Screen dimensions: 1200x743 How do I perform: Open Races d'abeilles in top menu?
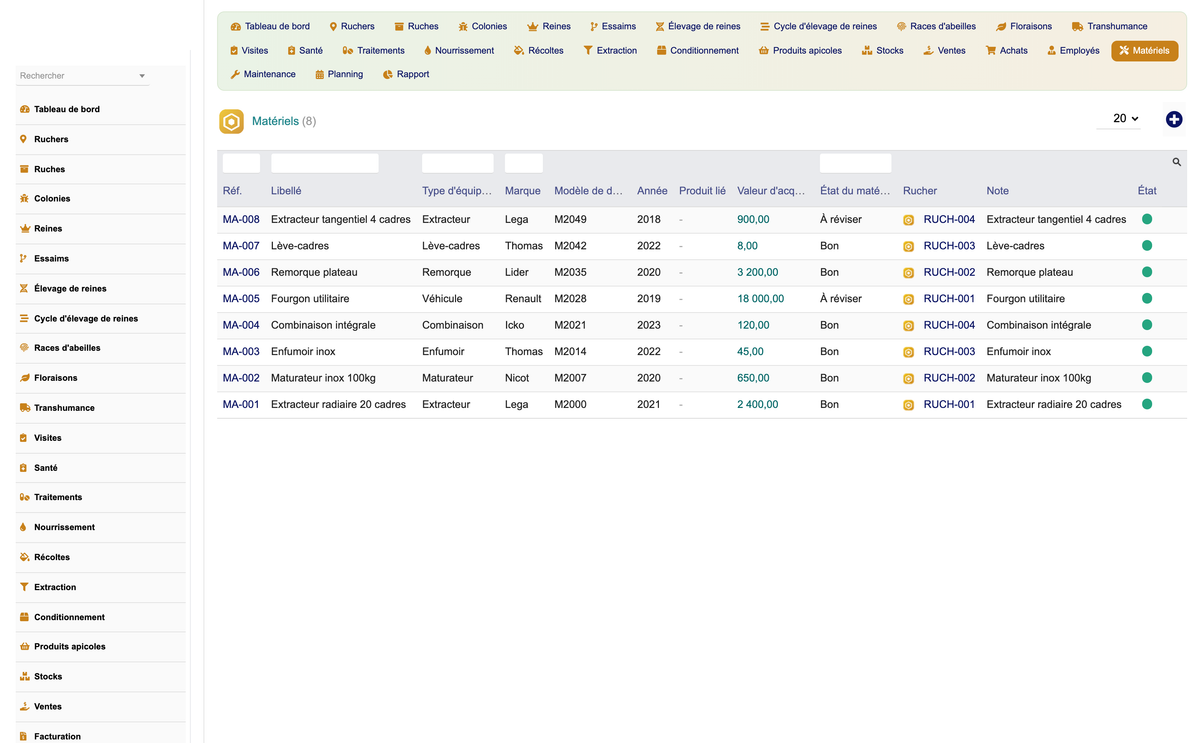pyautogui.click(x=936, y=26)
